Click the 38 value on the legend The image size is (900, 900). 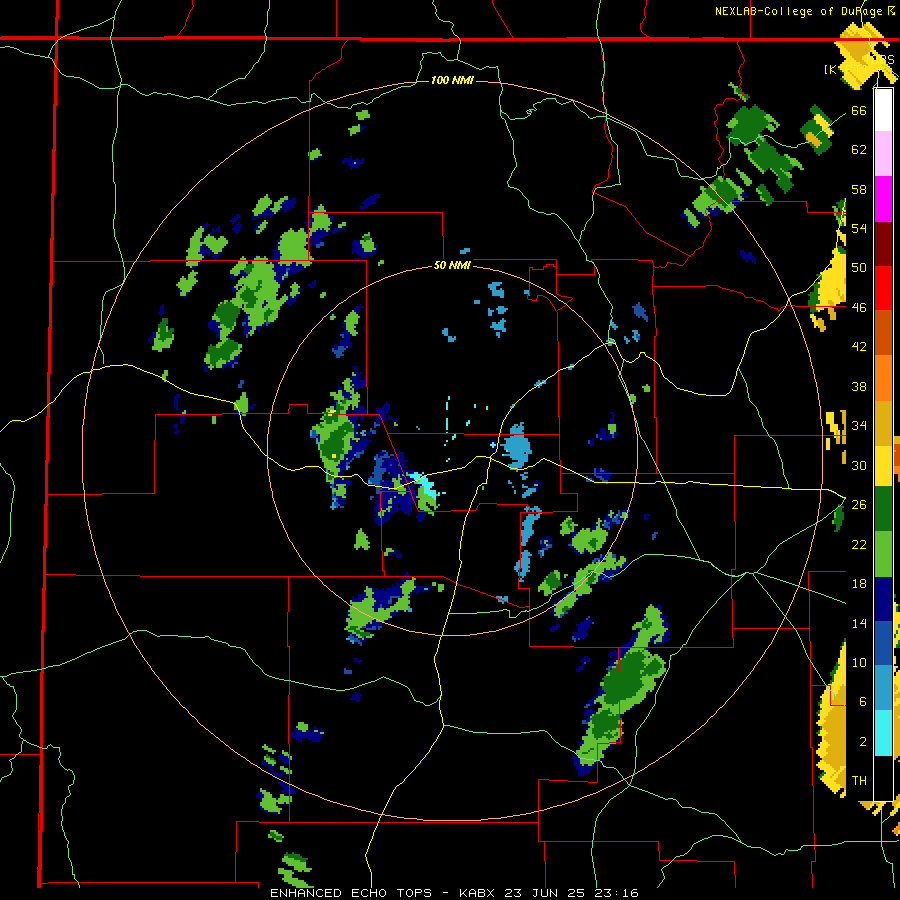859,386
